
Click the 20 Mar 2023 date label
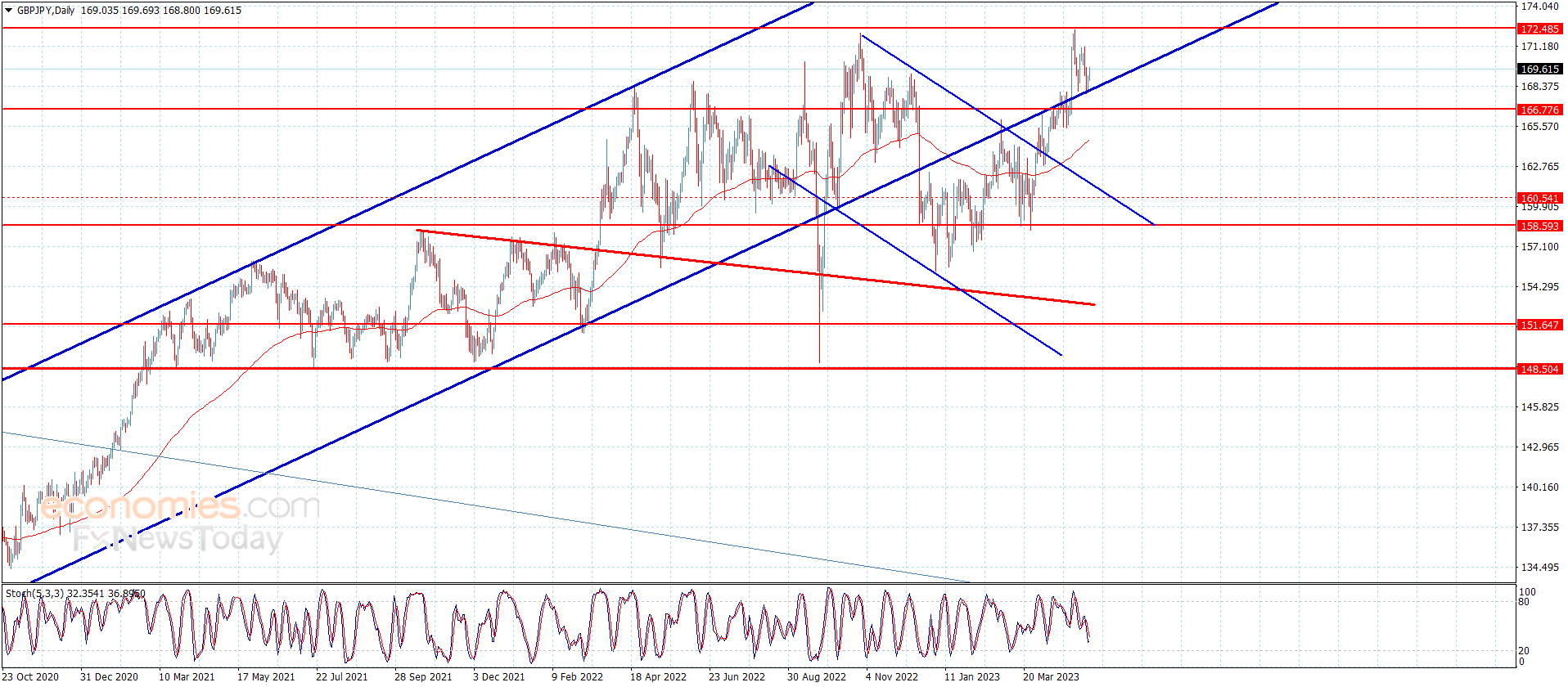click(1051, 676)
